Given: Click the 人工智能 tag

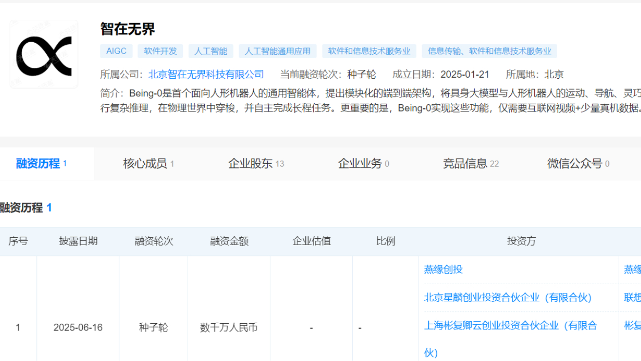Looking at the screenshot, I should click(x=211, y=51).
